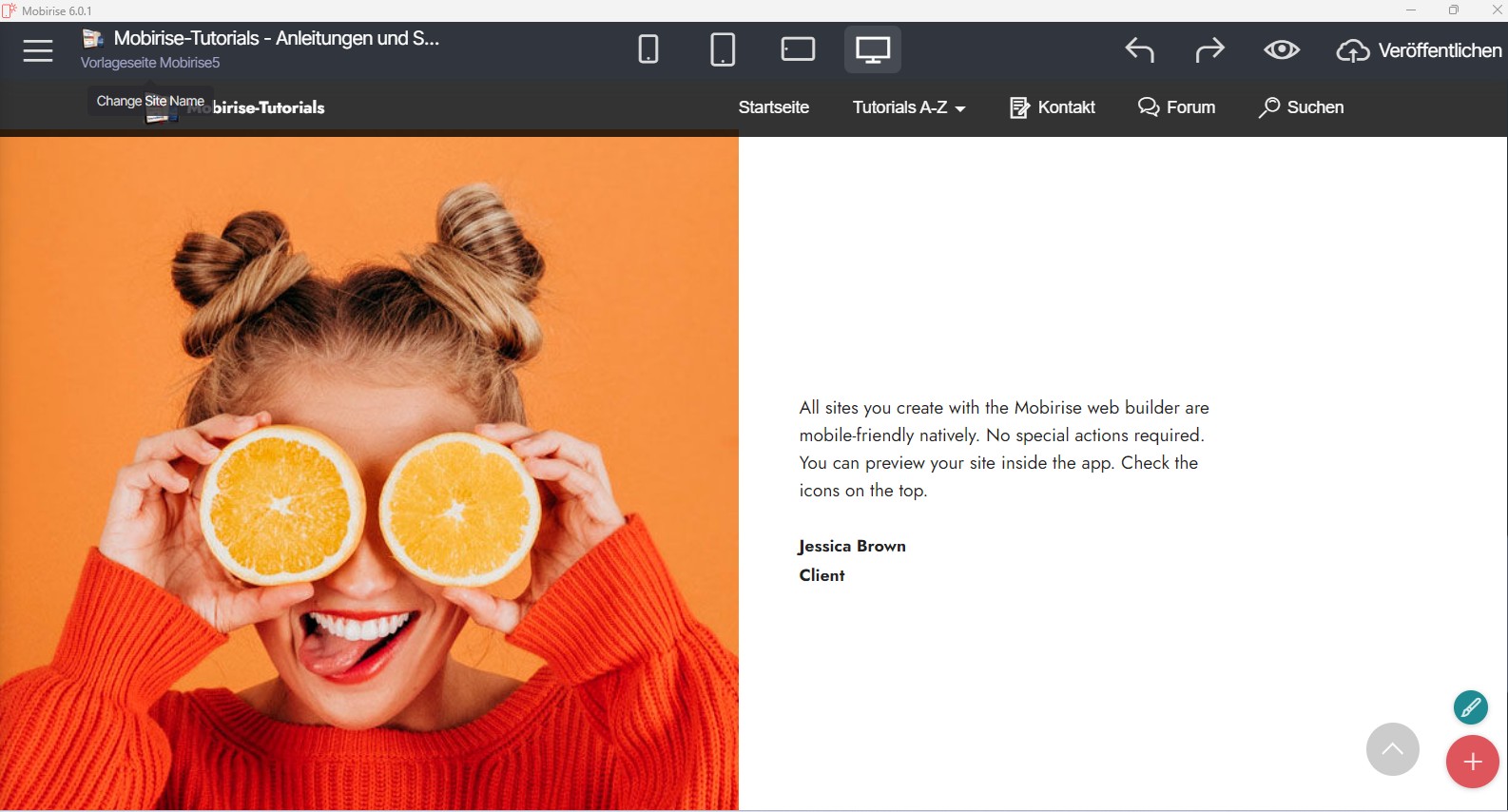Click the Suchen search link
Screen dimensions: 1508x812
1301,107
